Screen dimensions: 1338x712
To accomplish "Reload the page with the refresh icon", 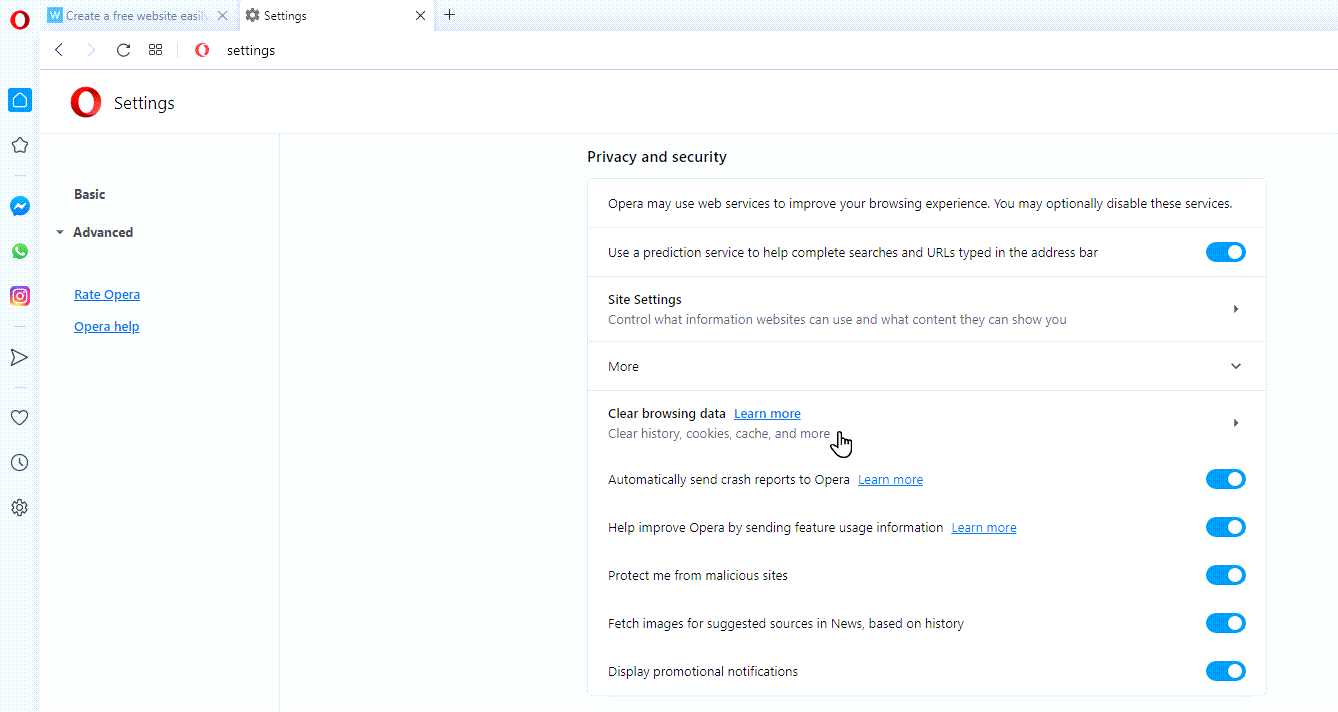I will tap(123, 50).
